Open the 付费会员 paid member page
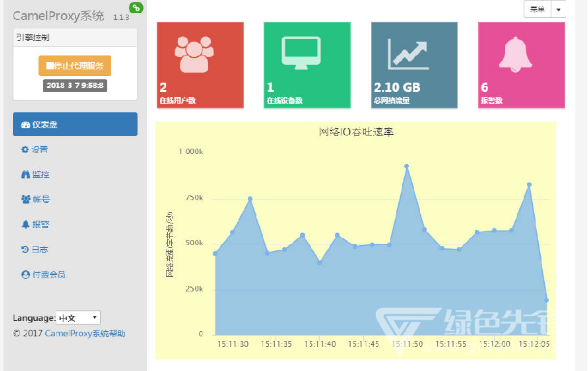The image size is (588, 371). click(x=44, y=275)
